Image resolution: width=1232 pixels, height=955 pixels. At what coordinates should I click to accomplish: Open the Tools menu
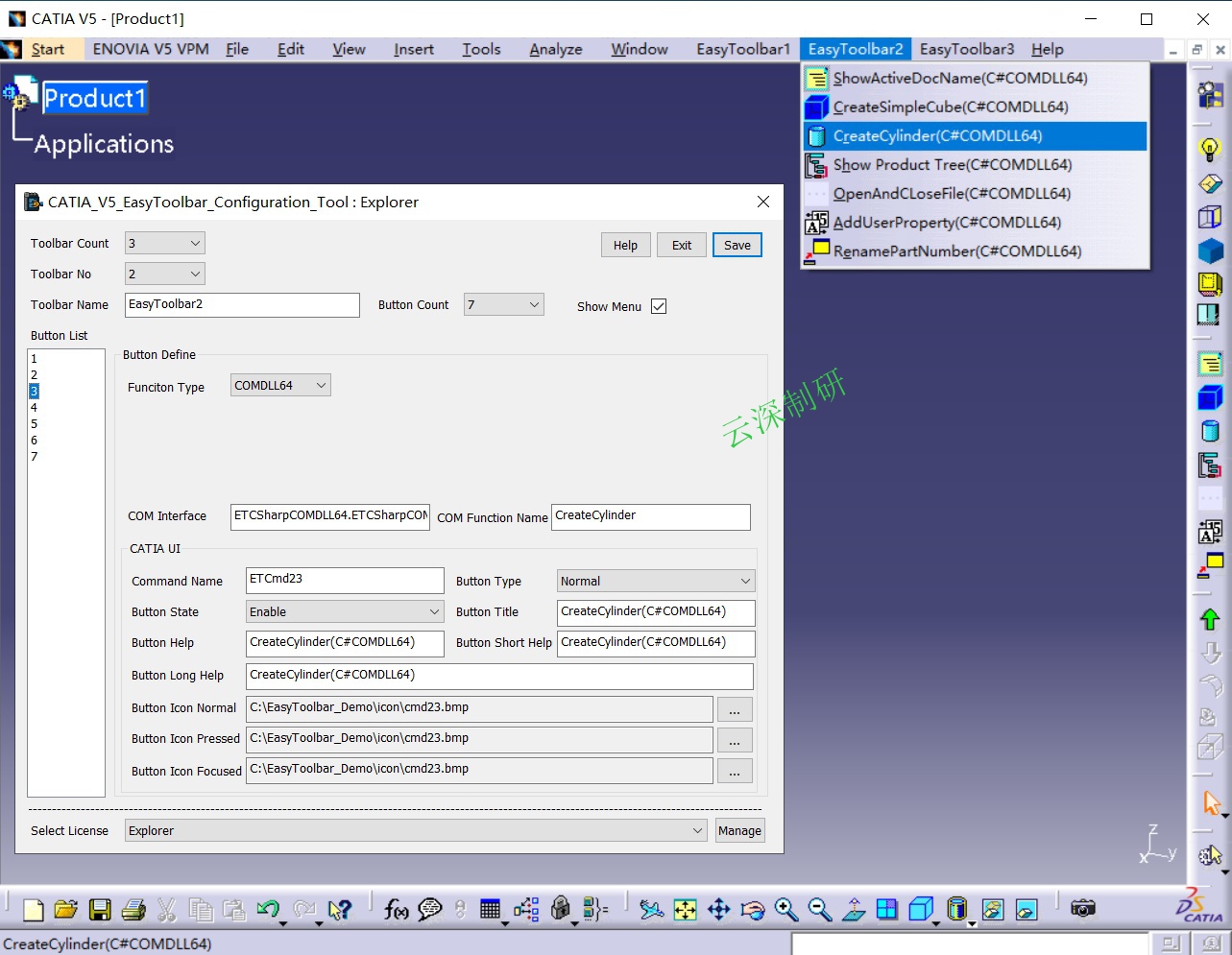[x=481, y=49]
